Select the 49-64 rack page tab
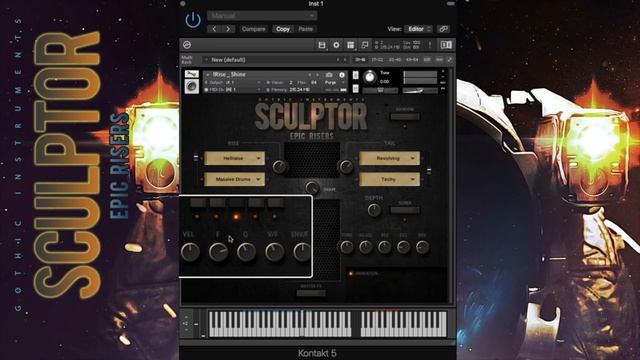The width and height of the screenshot is (640, 360). tap(412, 60)
